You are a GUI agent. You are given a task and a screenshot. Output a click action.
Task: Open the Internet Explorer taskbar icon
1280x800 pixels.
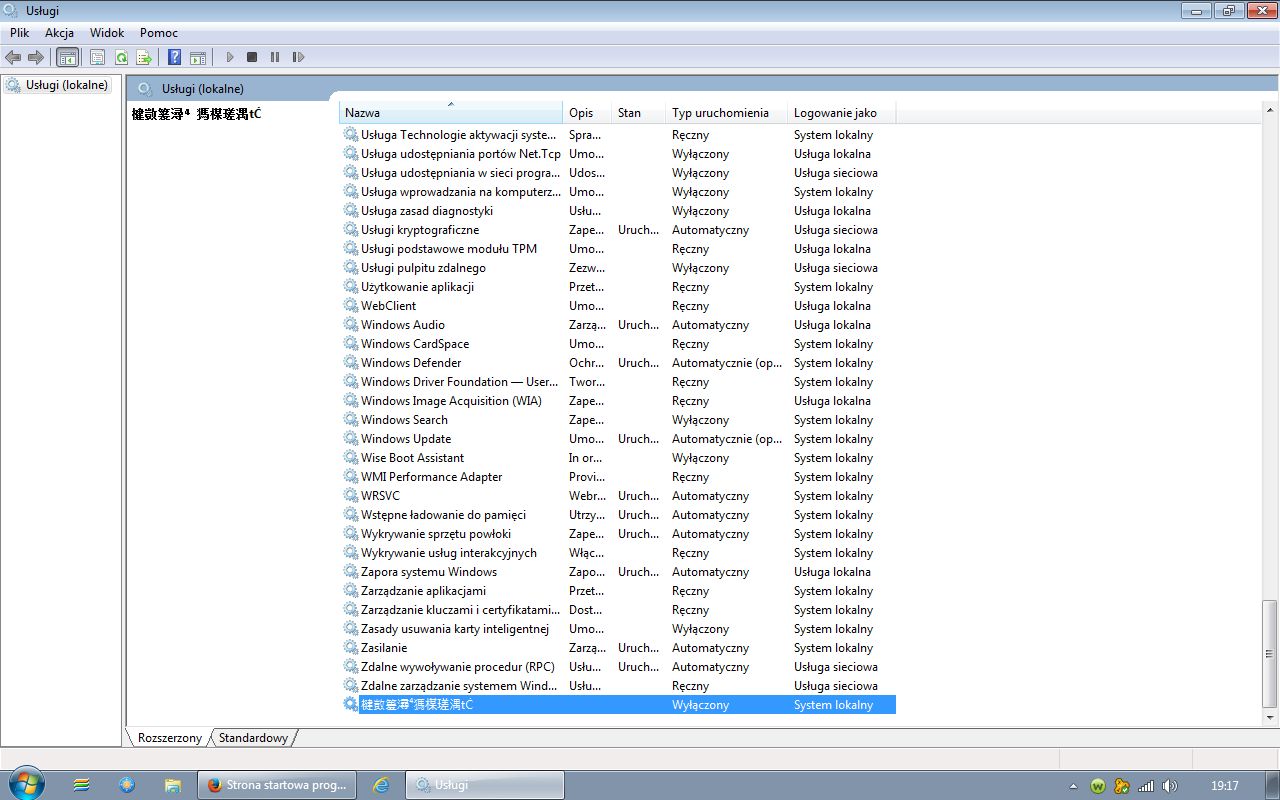point(380,785)
